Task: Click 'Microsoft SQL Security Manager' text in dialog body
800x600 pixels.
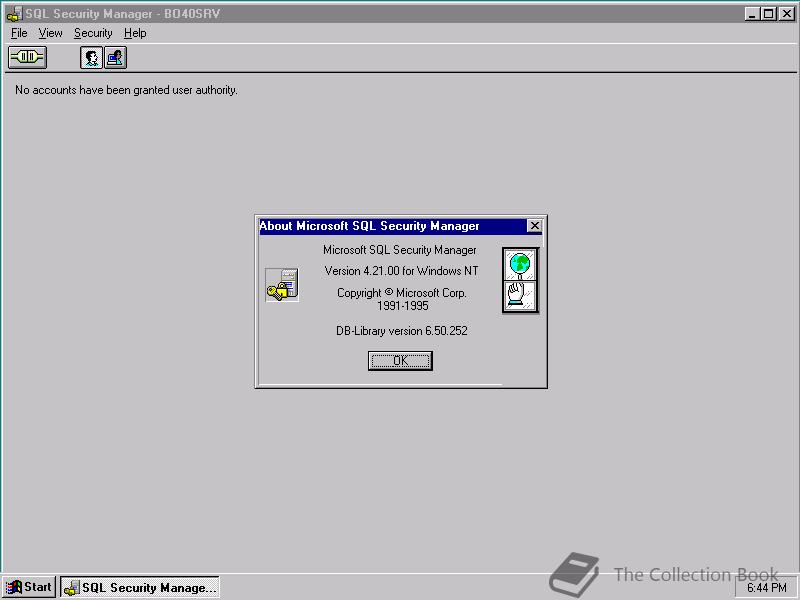Action: click(x=399, y=250)
